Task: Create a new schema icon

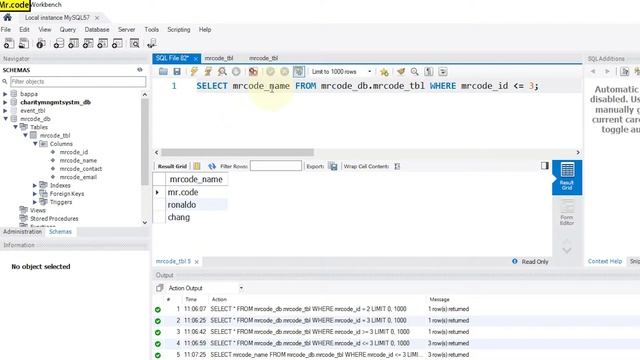Action: point(58,43)
